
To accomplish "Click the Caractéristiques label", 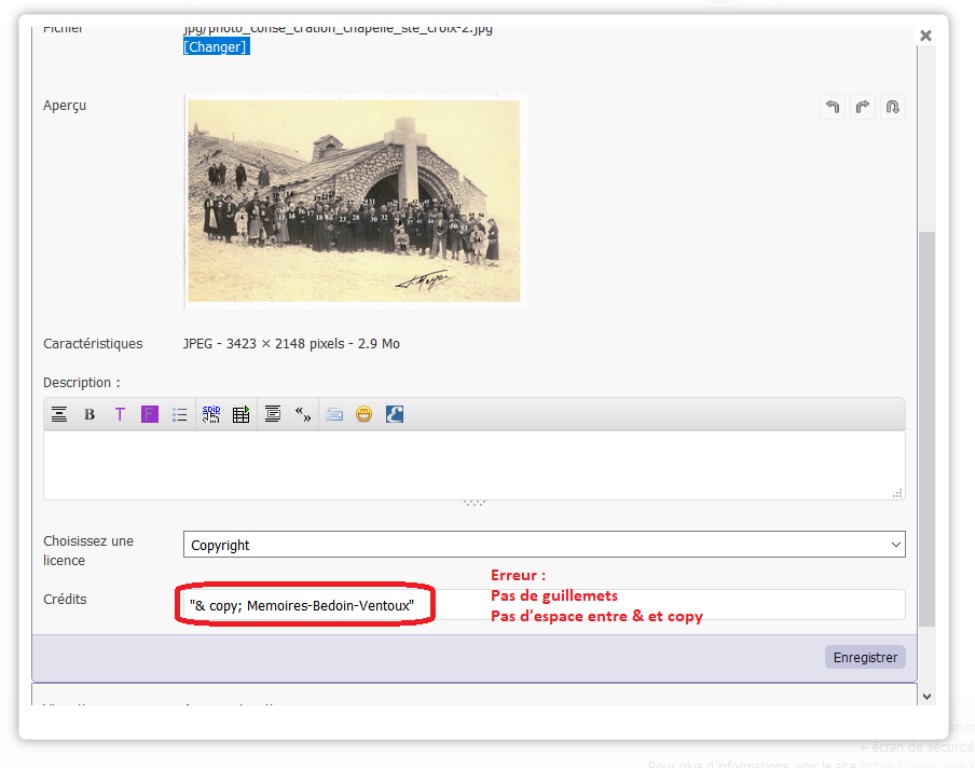I will click(93, 343).
